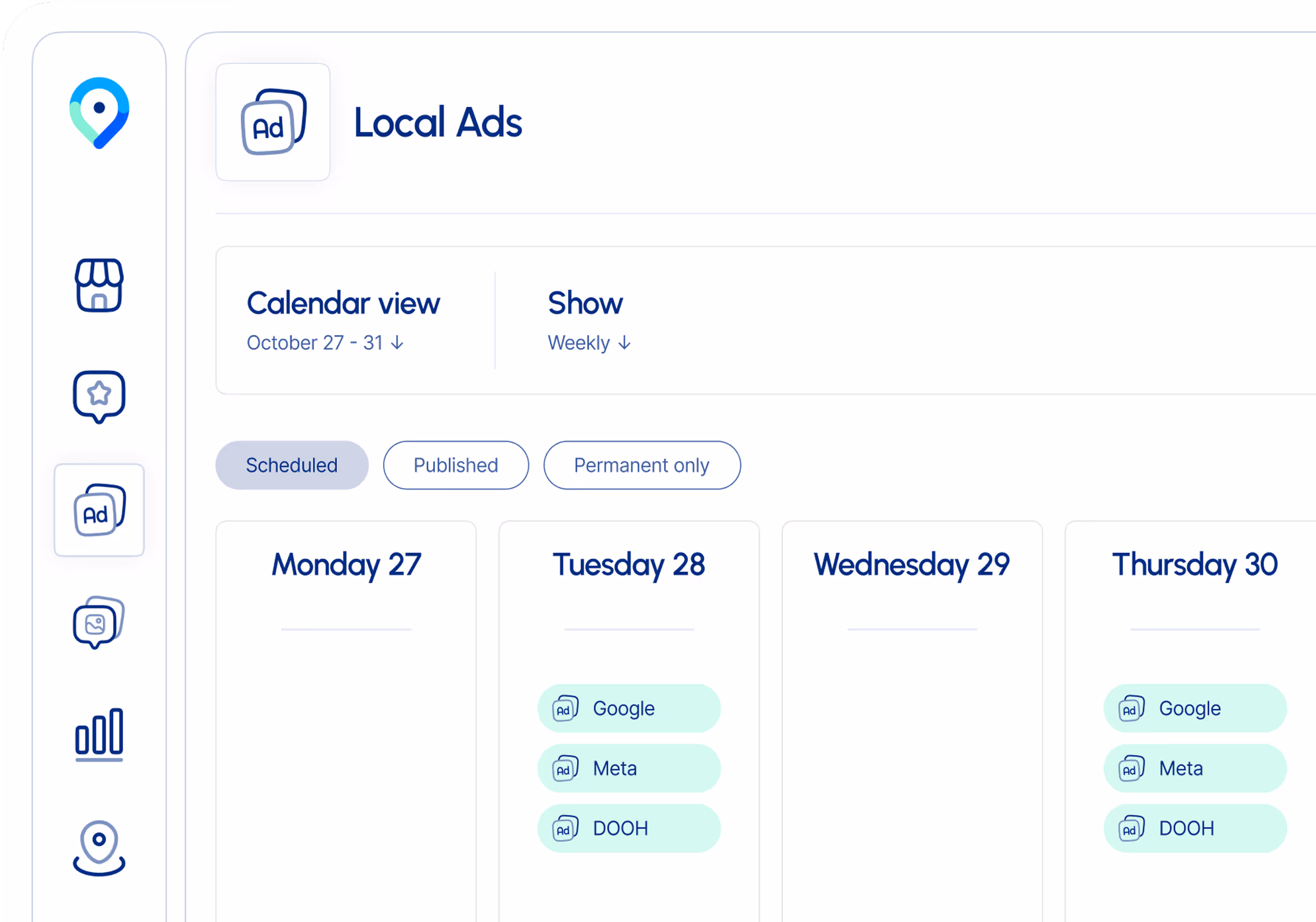The image size is (1316, 922).
Task: Open the Local Ads section from the sidebar
Action: point(99,512)
